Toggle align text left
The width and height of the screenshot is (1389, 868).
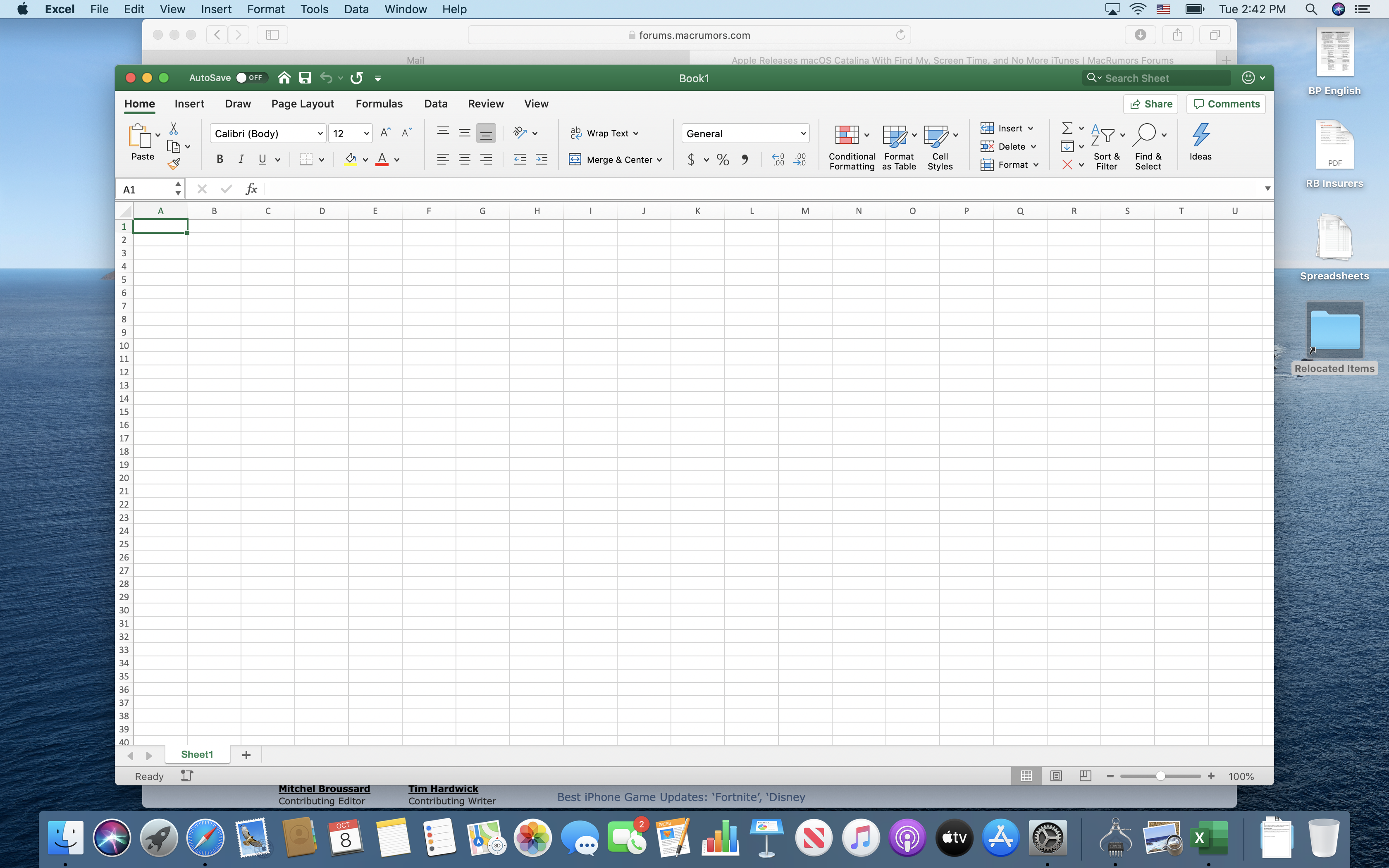(442, 160)
